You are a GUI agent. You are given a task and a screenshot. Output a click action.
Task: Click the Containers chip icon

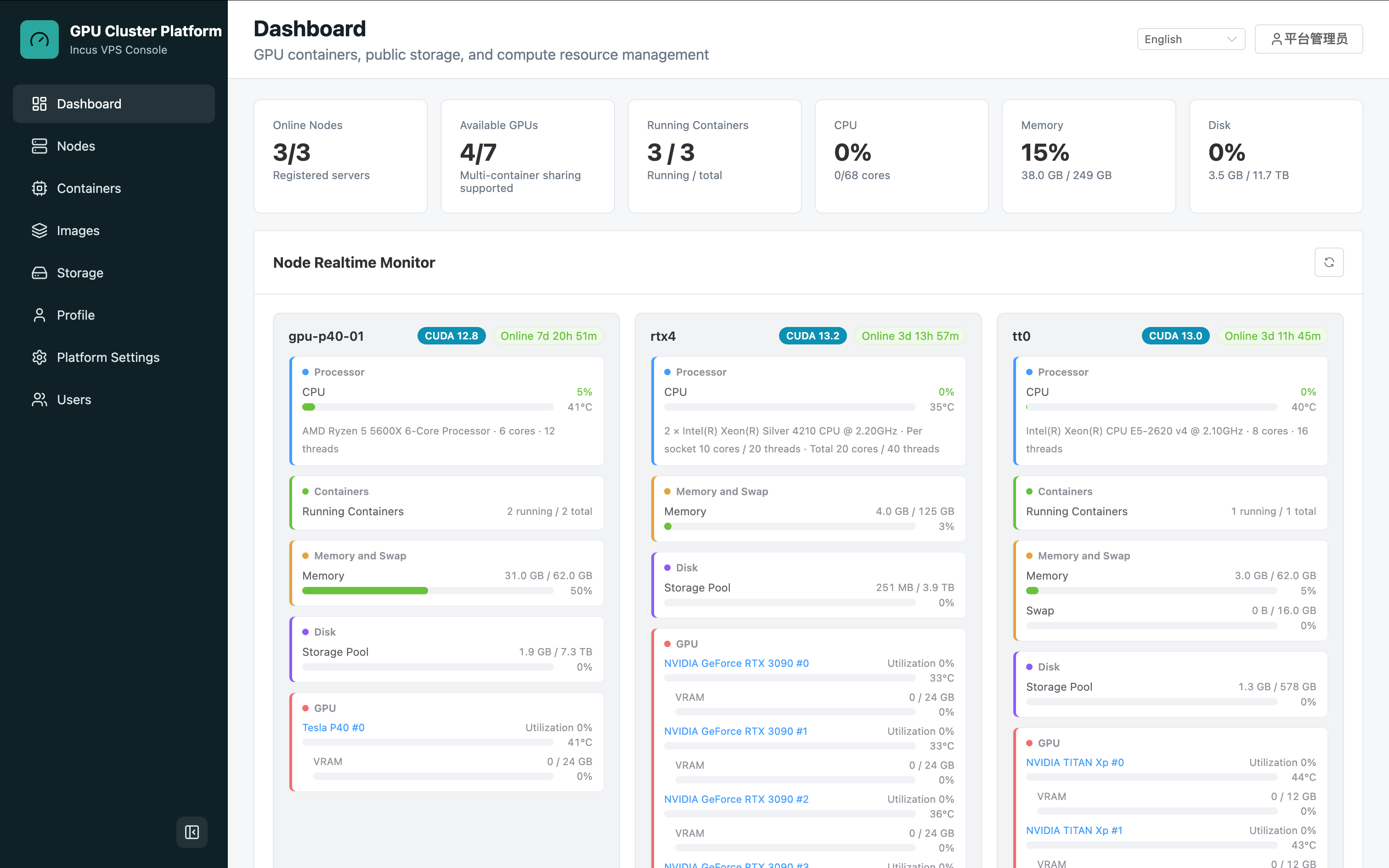(39, 188)
